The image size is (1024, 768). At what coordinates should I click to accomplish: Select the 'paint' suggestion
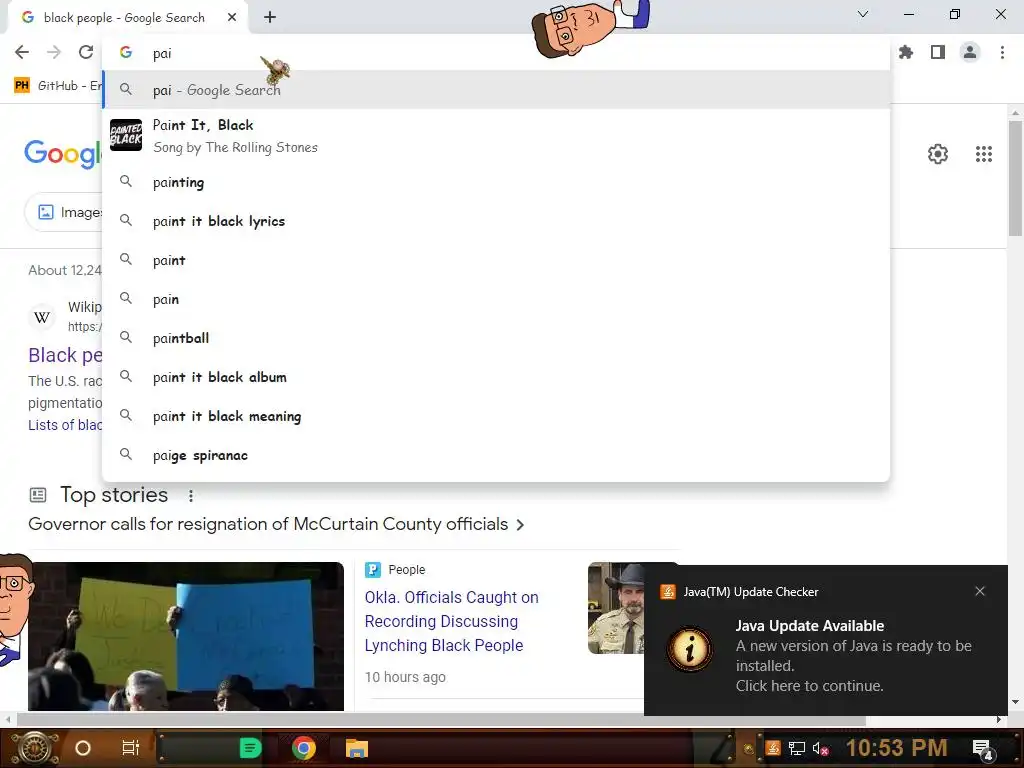[496, 260]
